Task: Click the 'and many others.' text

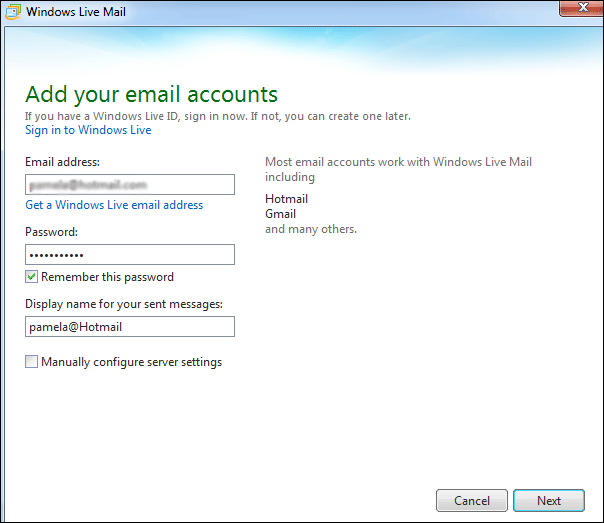Action: coord(311,229)
